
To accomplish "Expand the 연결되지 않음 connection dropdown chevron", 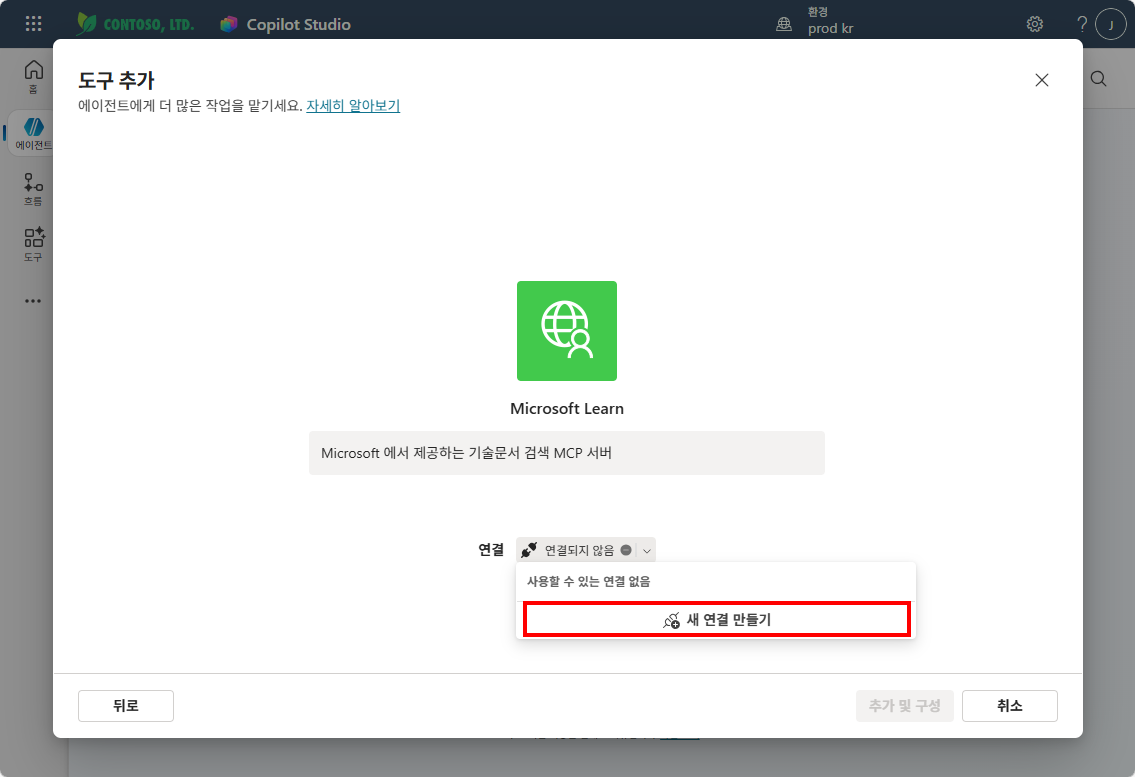I will click(x=647, y=551).
